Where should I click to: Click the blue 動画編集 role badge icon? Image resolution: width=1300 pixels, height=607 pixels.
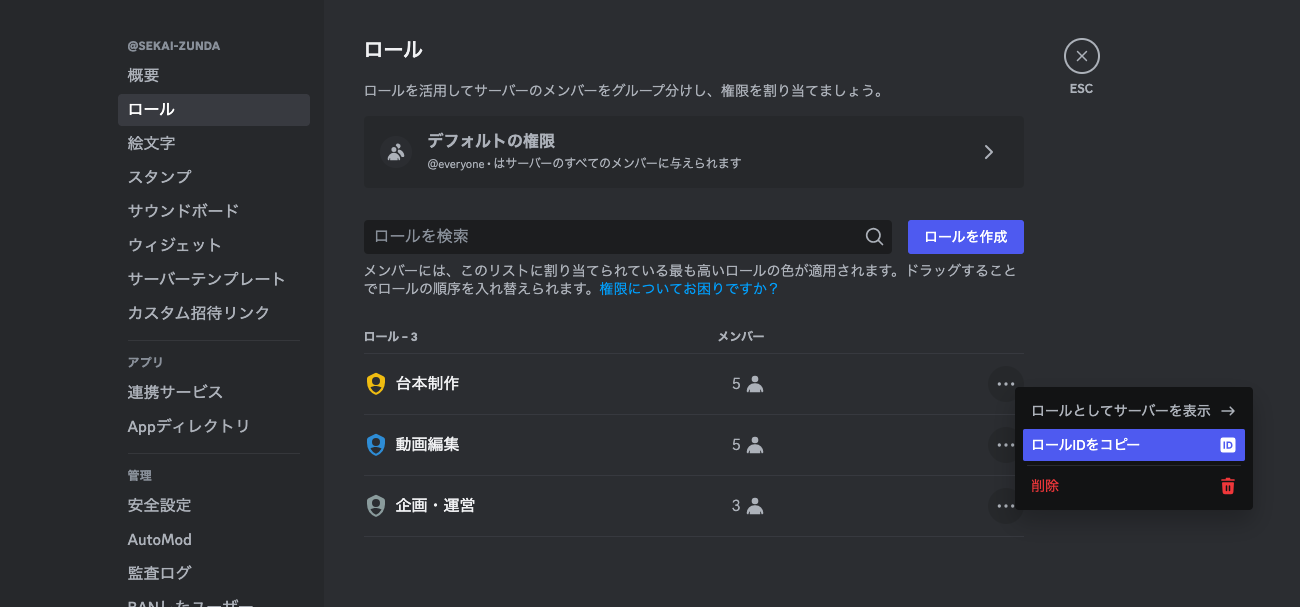pyautogui.click(x=374, y=444)
